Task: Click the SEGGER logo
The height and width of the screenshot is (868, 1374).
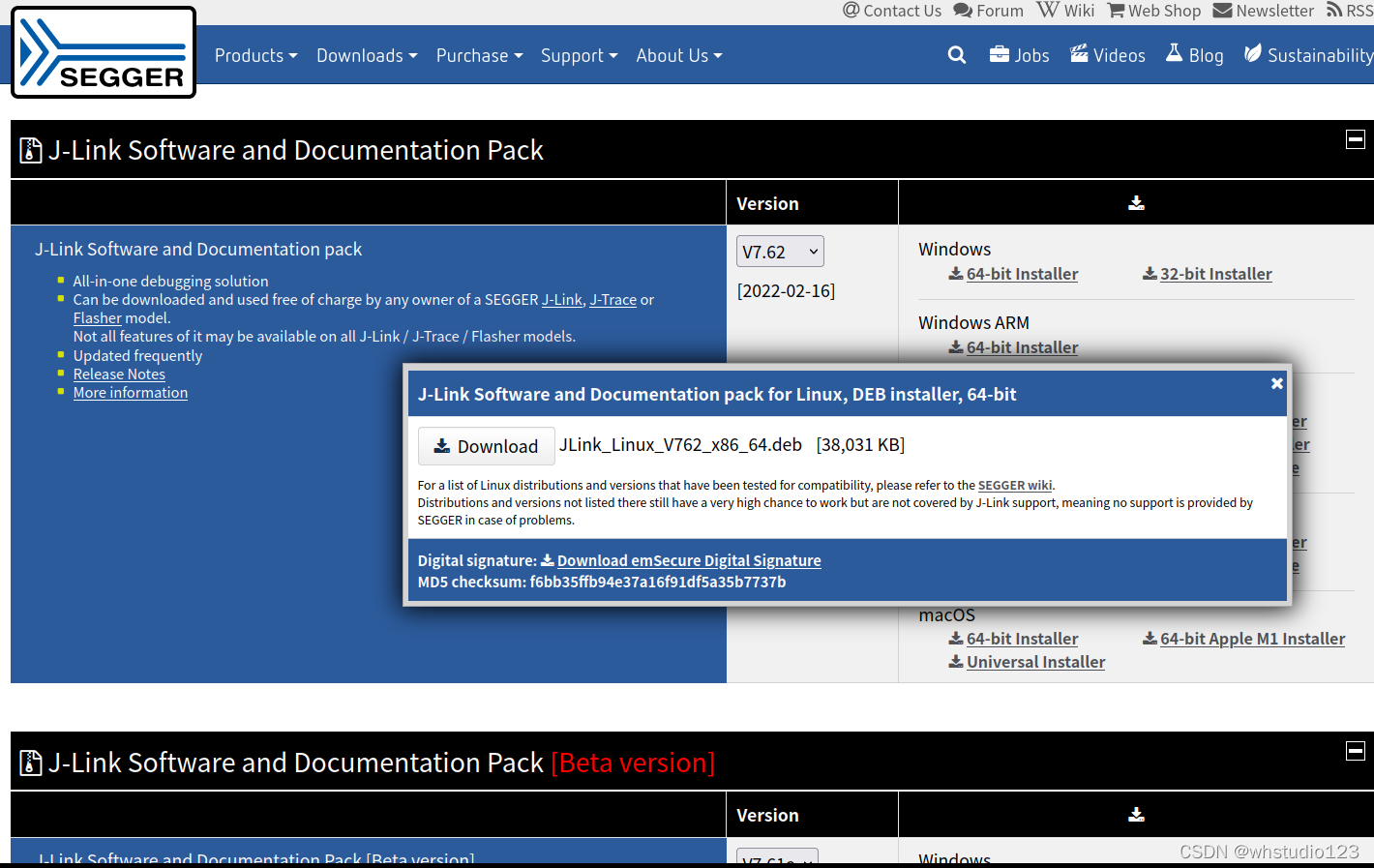Action: pyautogui.click(x=104, y=52)
